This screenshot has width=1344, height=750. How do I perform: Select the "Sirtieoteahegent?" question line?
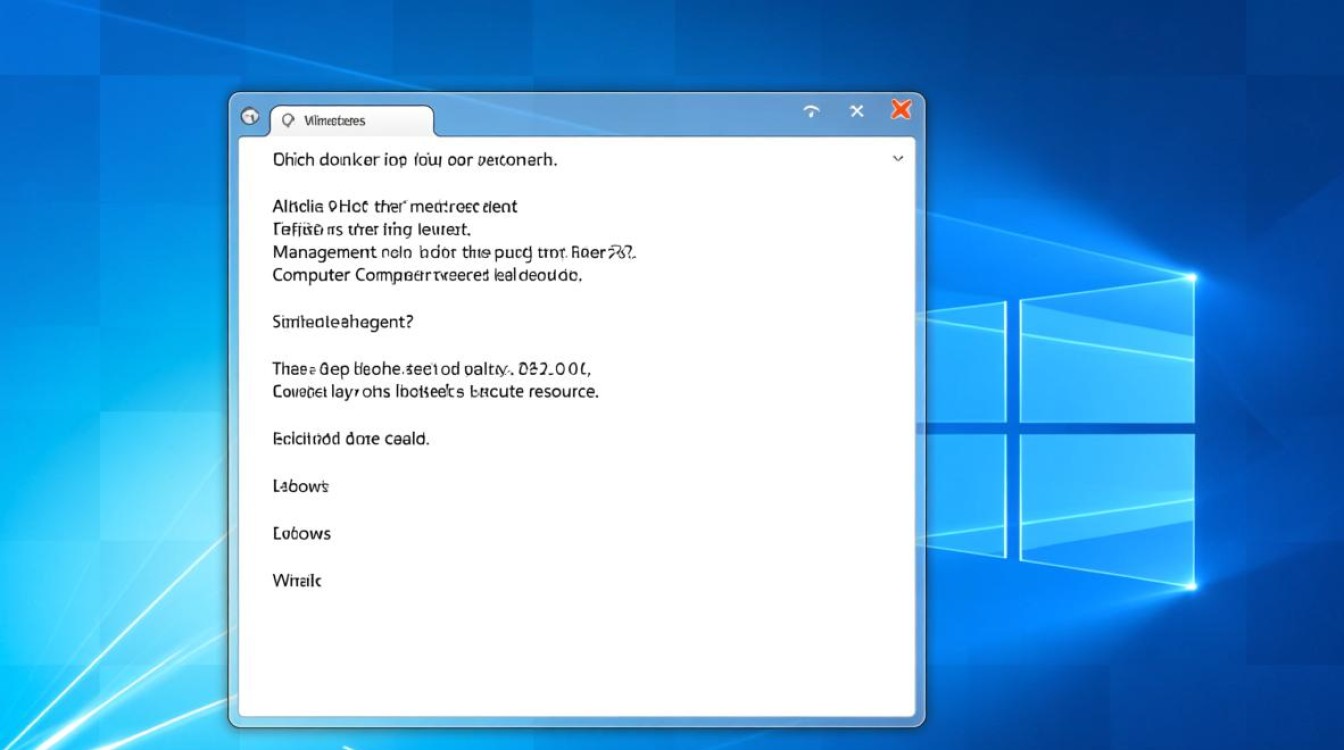[x=343, y=322]
